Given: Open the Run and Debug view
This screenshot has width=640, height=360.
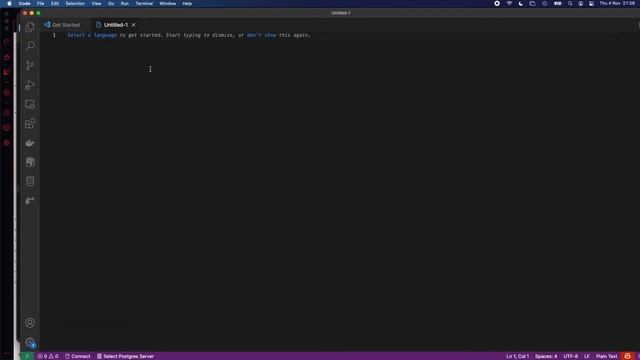Looking at the screenshot, I should pos(30,85).
